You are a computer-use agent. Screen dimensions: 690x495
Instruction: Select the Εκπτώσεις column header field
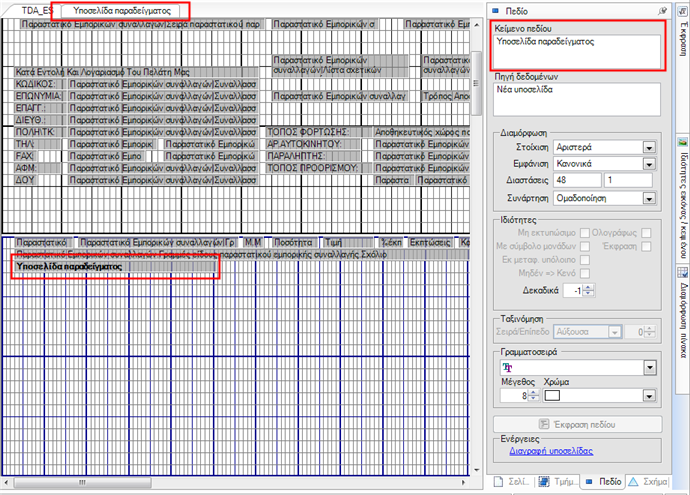coord(430,242)
